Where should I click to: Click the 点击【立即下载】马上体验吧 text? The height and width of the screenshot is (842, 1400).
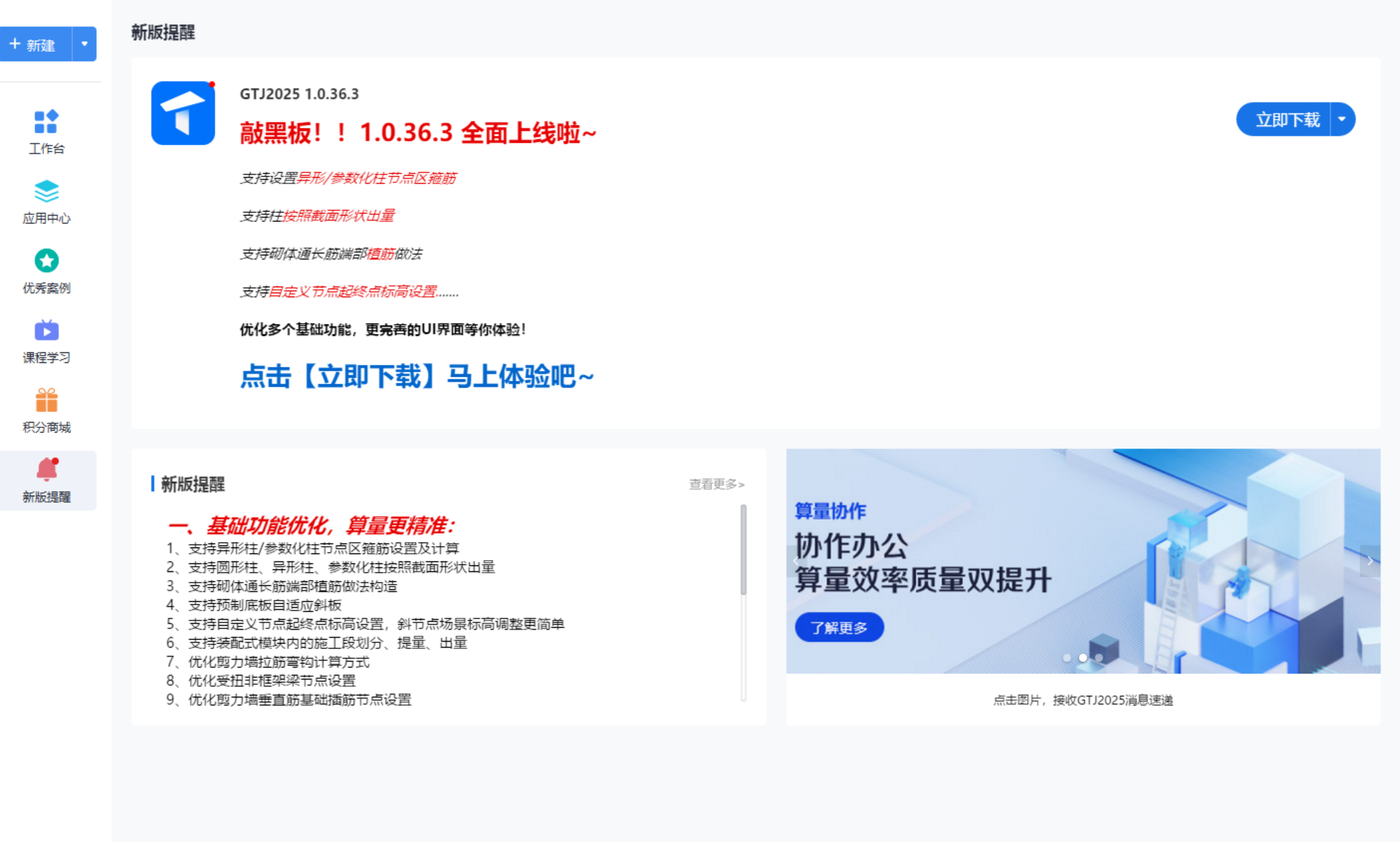click(417, 376)
